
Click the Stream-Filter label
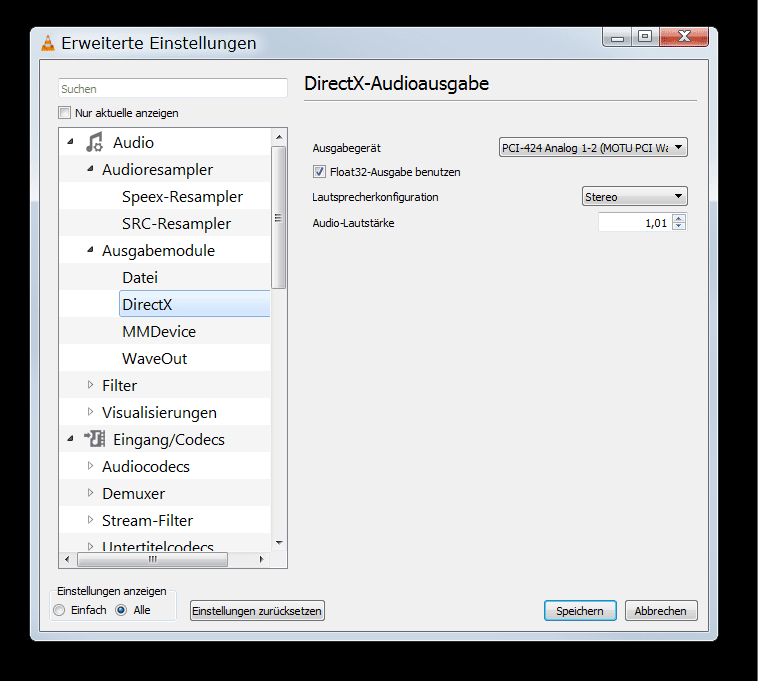pyautogui.click(x=147, y=521)
